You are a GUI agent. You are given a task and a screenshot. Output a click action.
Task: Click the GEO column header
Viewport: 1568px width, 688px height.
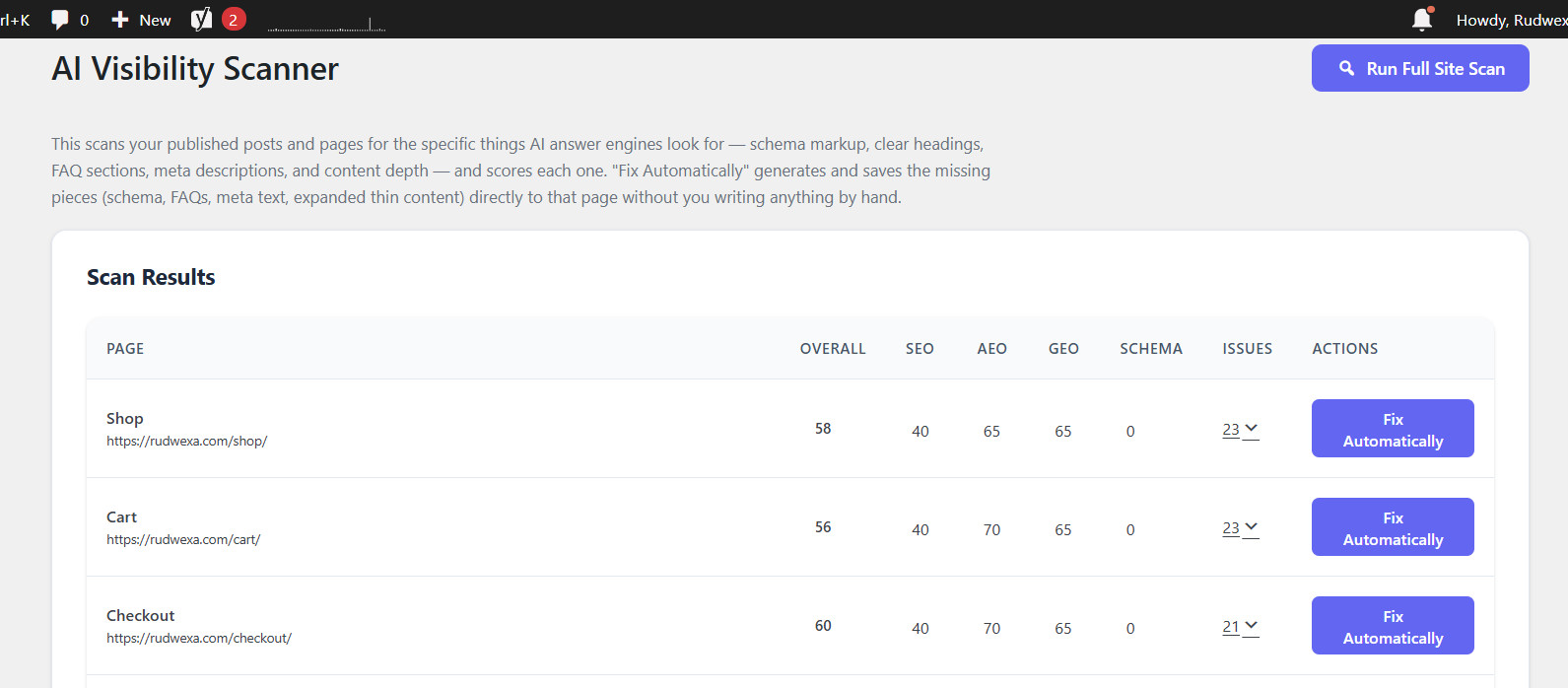(x=1063, y=349)
